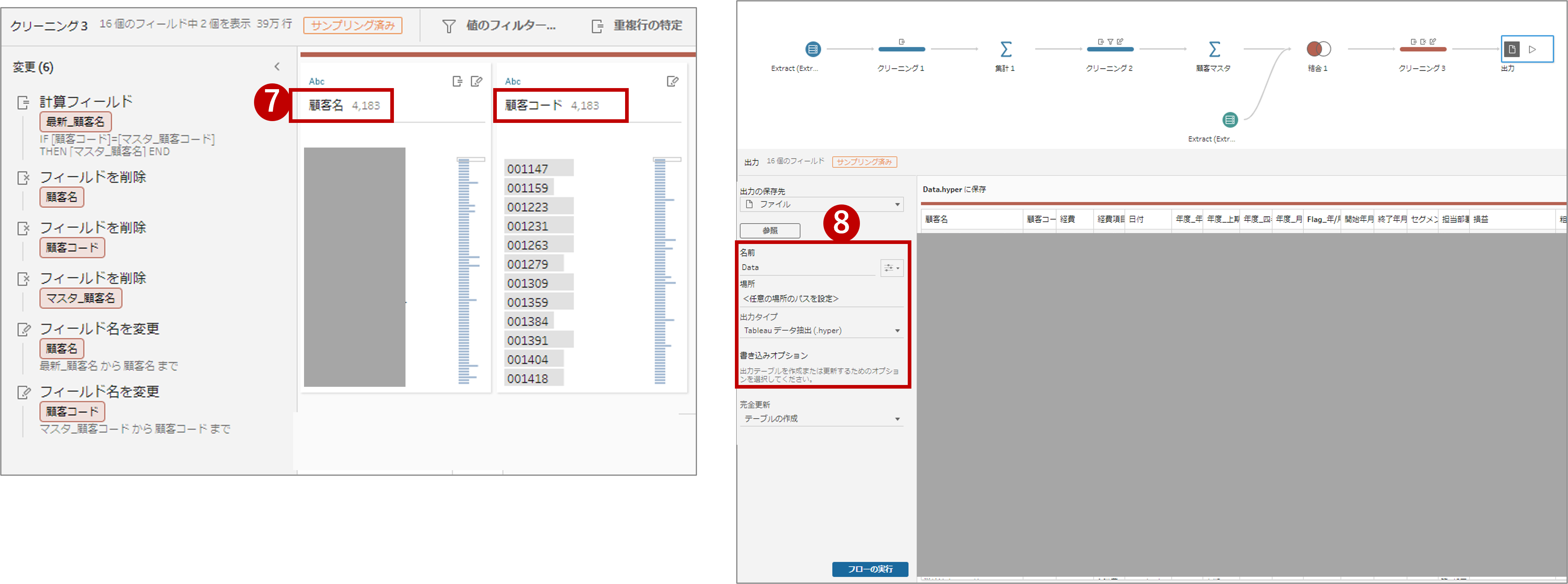Click the rename annotation icon above クリーニング 3

click(1433, 41)
